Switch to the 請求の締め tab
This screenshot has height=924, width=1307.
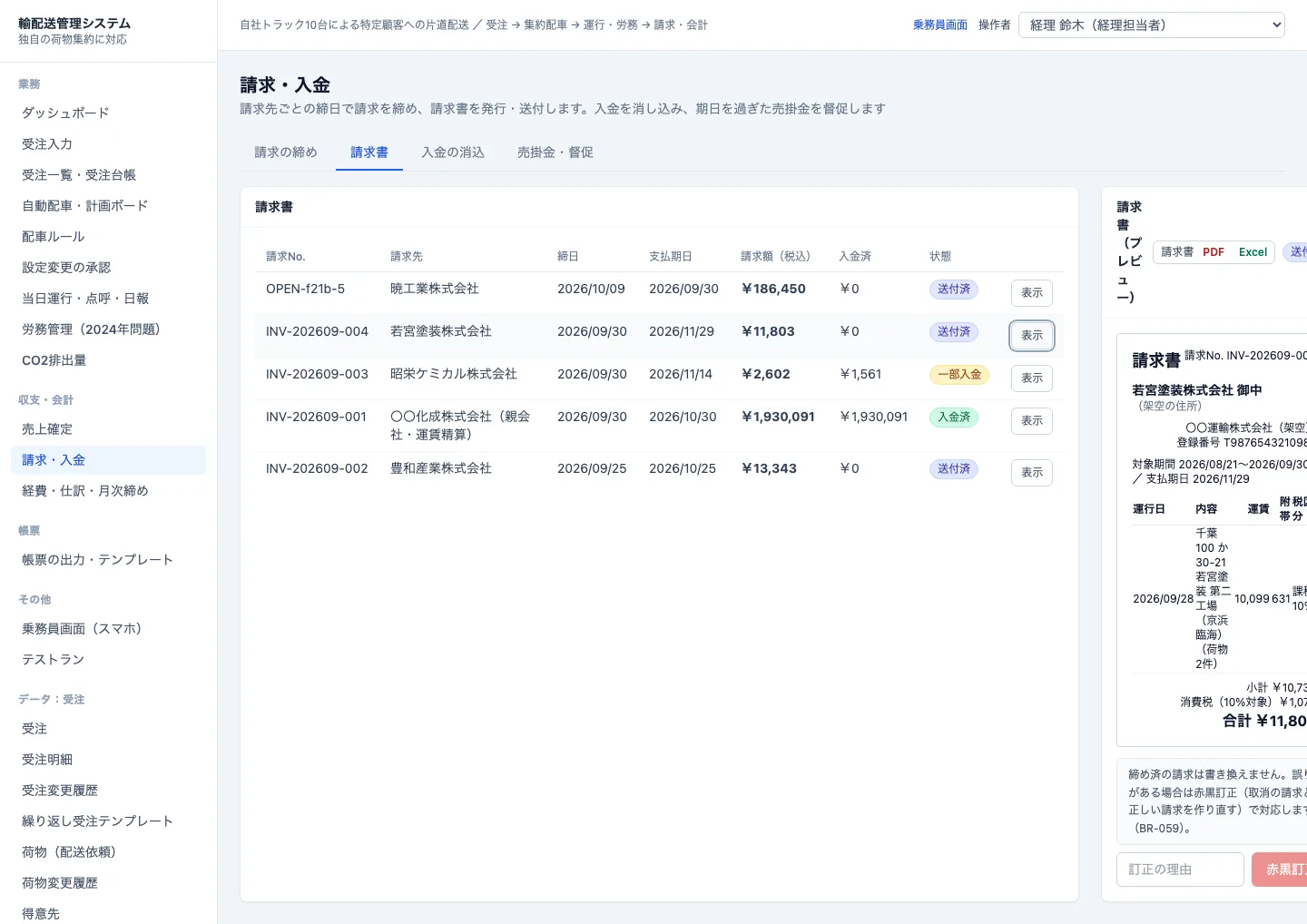click(x=286, y=152)
